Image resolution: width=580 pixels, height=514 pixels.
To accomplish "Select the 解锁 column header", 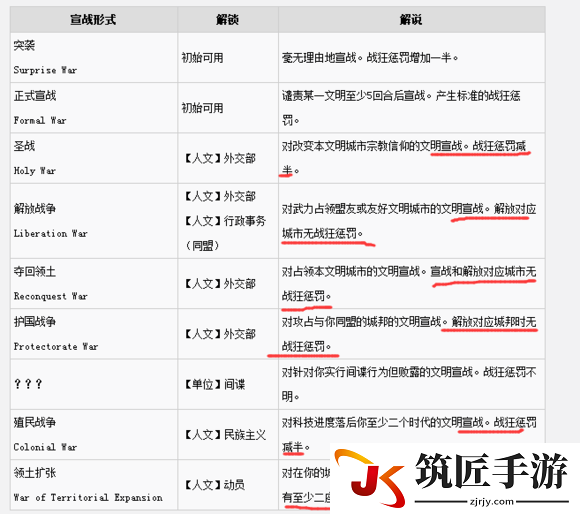I will 228,20.
